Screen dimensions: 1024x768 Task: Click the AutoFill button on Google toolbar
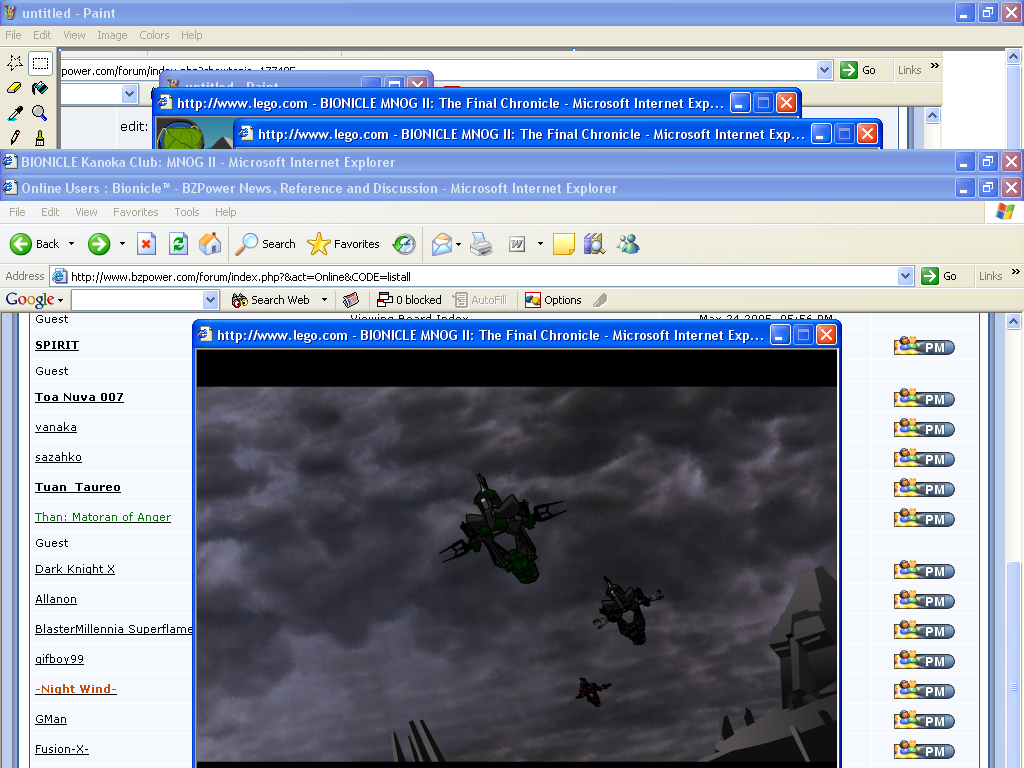(481, 300)
